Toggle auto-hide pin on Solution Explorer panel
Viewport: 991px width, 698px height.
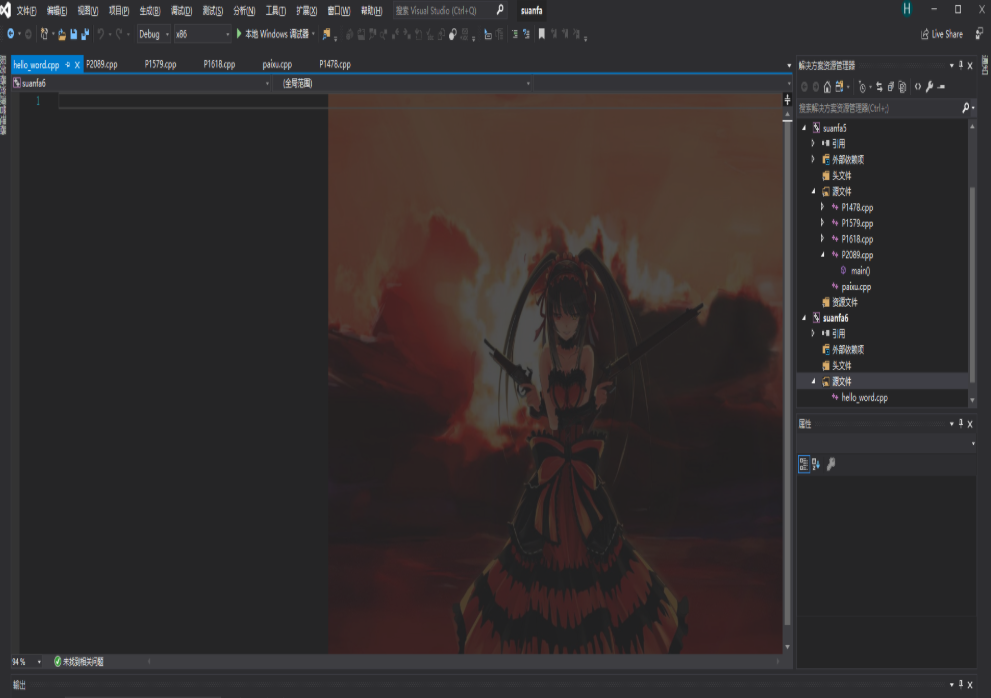[961, 65]
